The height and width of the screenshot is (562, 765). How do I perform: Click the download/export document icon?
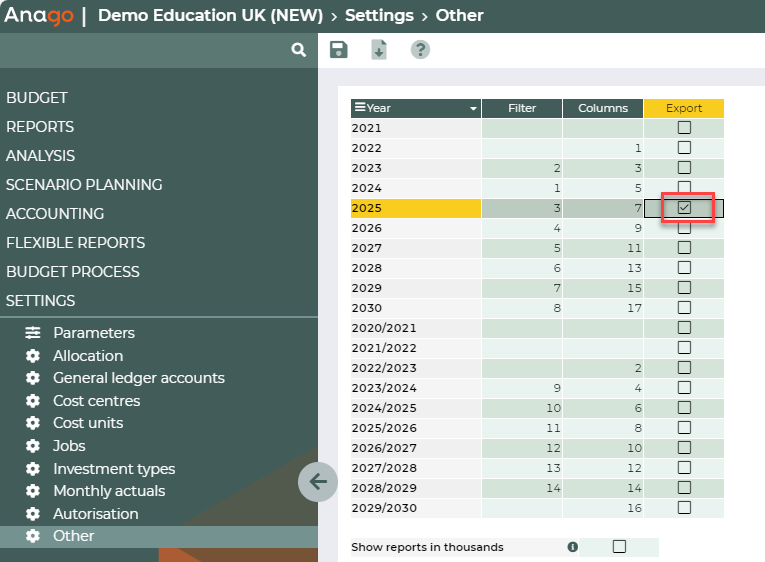379,50
